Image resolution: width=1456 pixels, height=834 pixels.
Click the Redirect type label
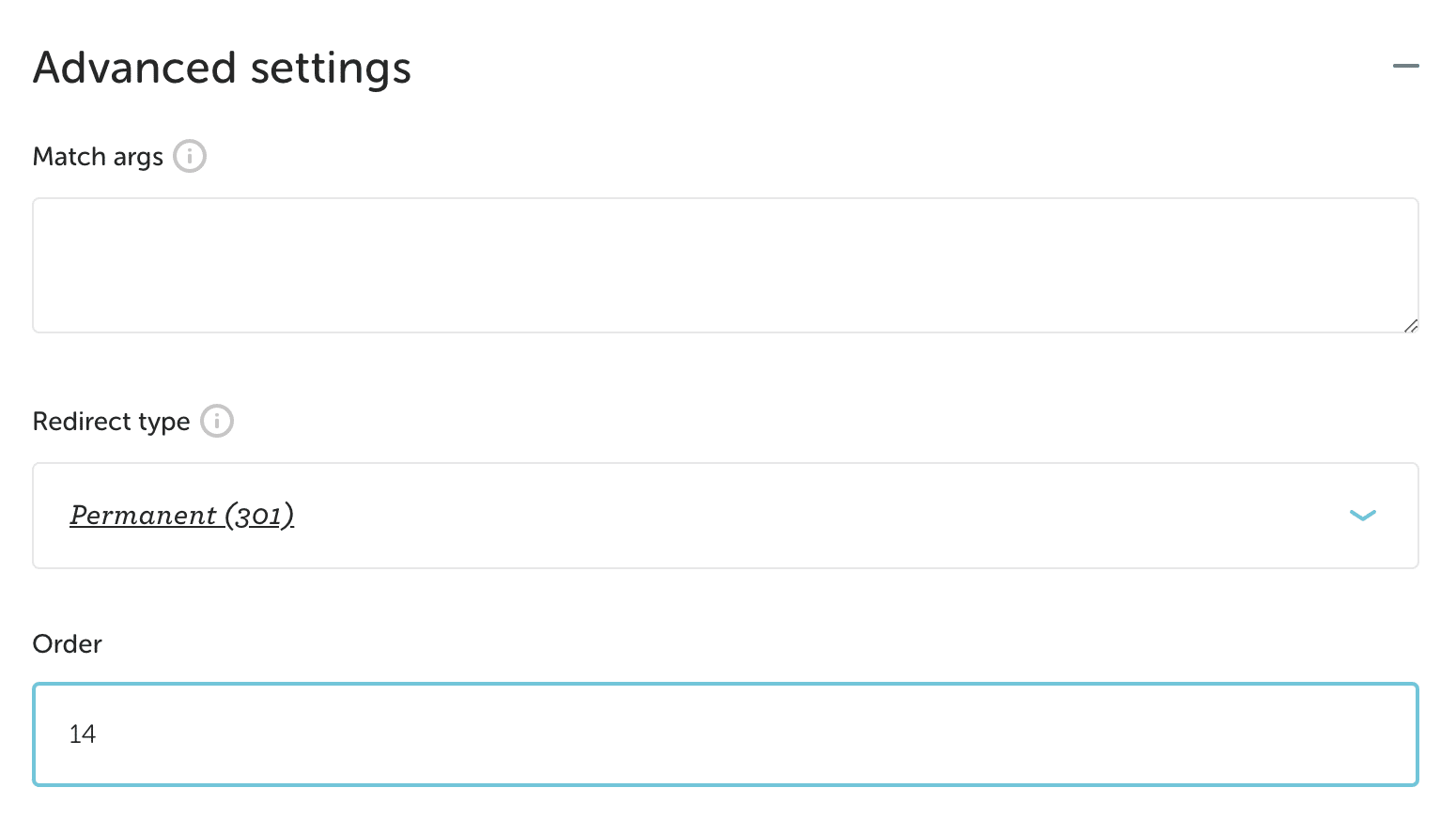[x=111, y=422]
